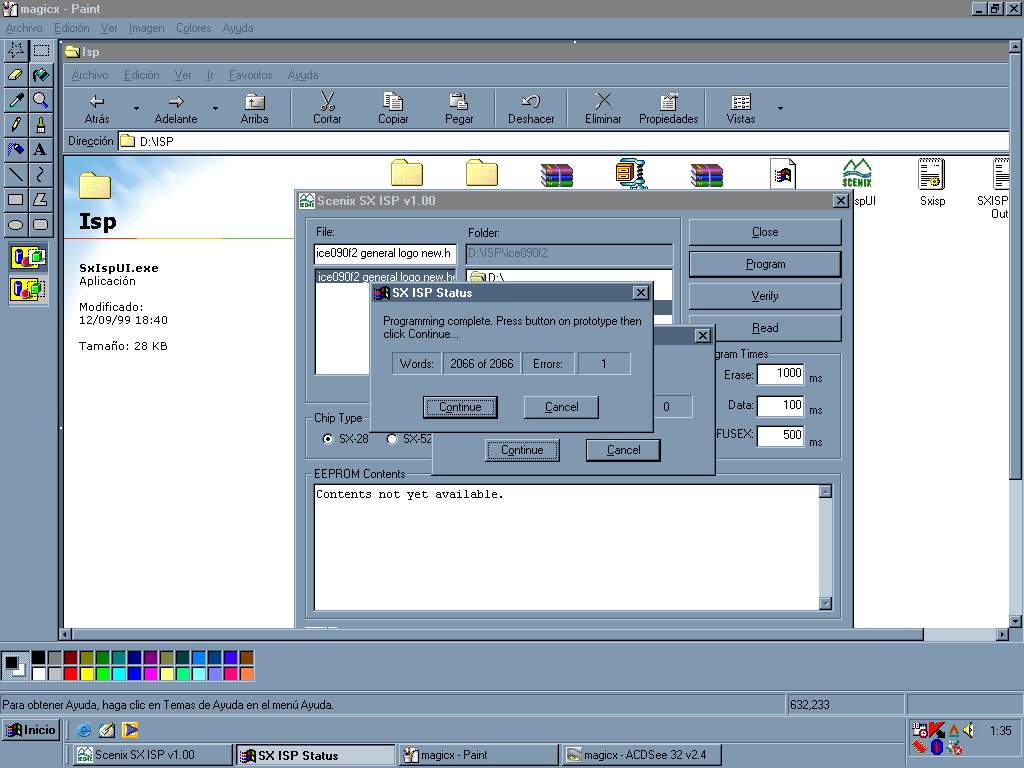Open the Atrás back history dropdown arrow
The width and height of the screenshot is (1024, 768).
coord(136,108)
